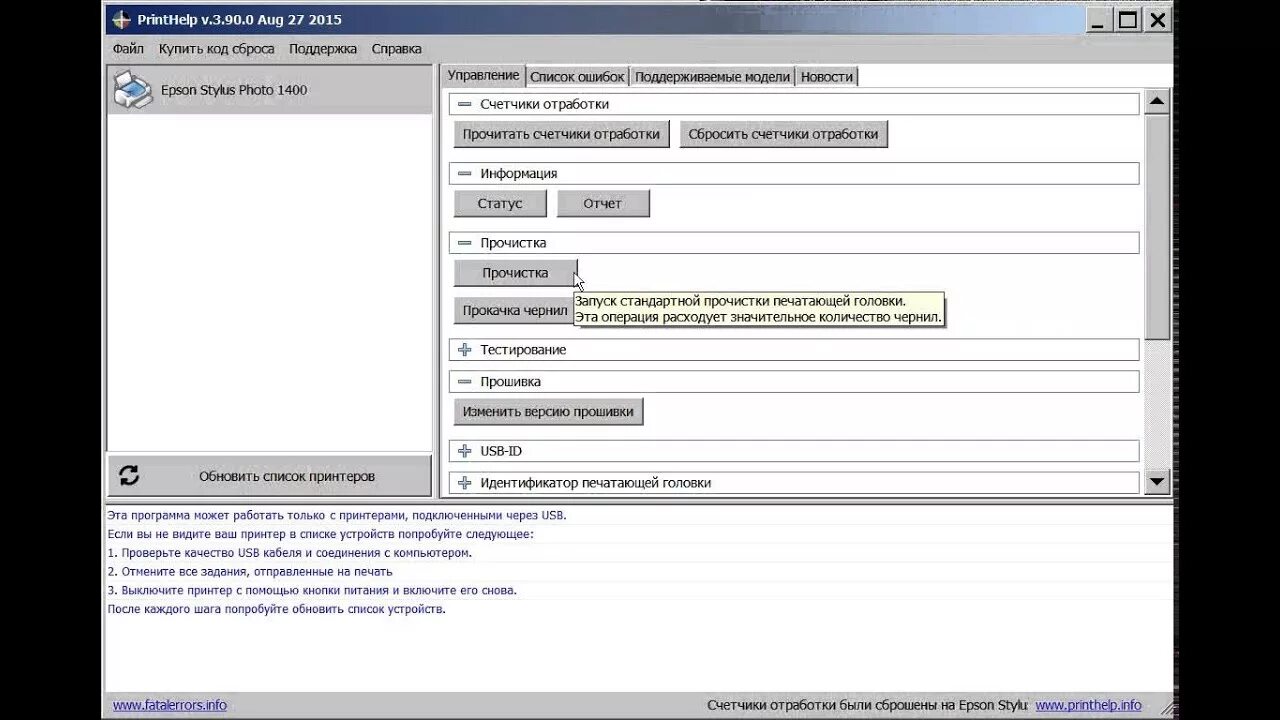Click the refresh arrows icon beside Обновить список принтеров

[129, 476]
